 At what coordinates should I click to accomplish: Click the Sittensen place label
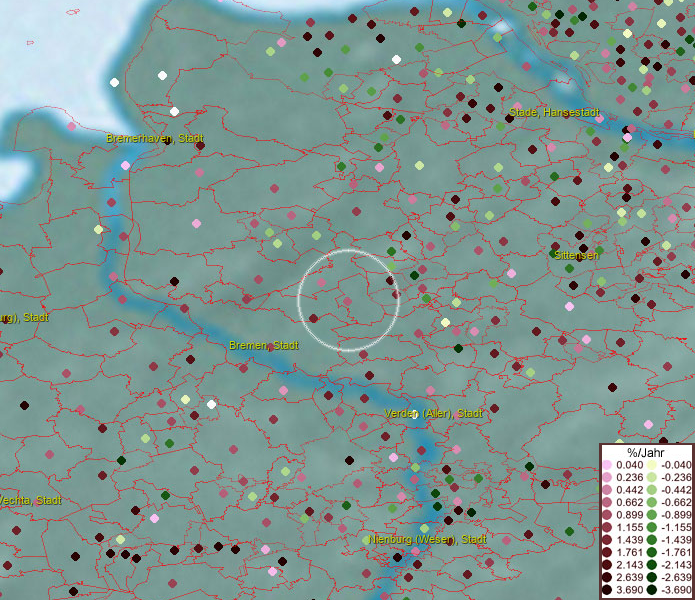[x=576, y=255]
